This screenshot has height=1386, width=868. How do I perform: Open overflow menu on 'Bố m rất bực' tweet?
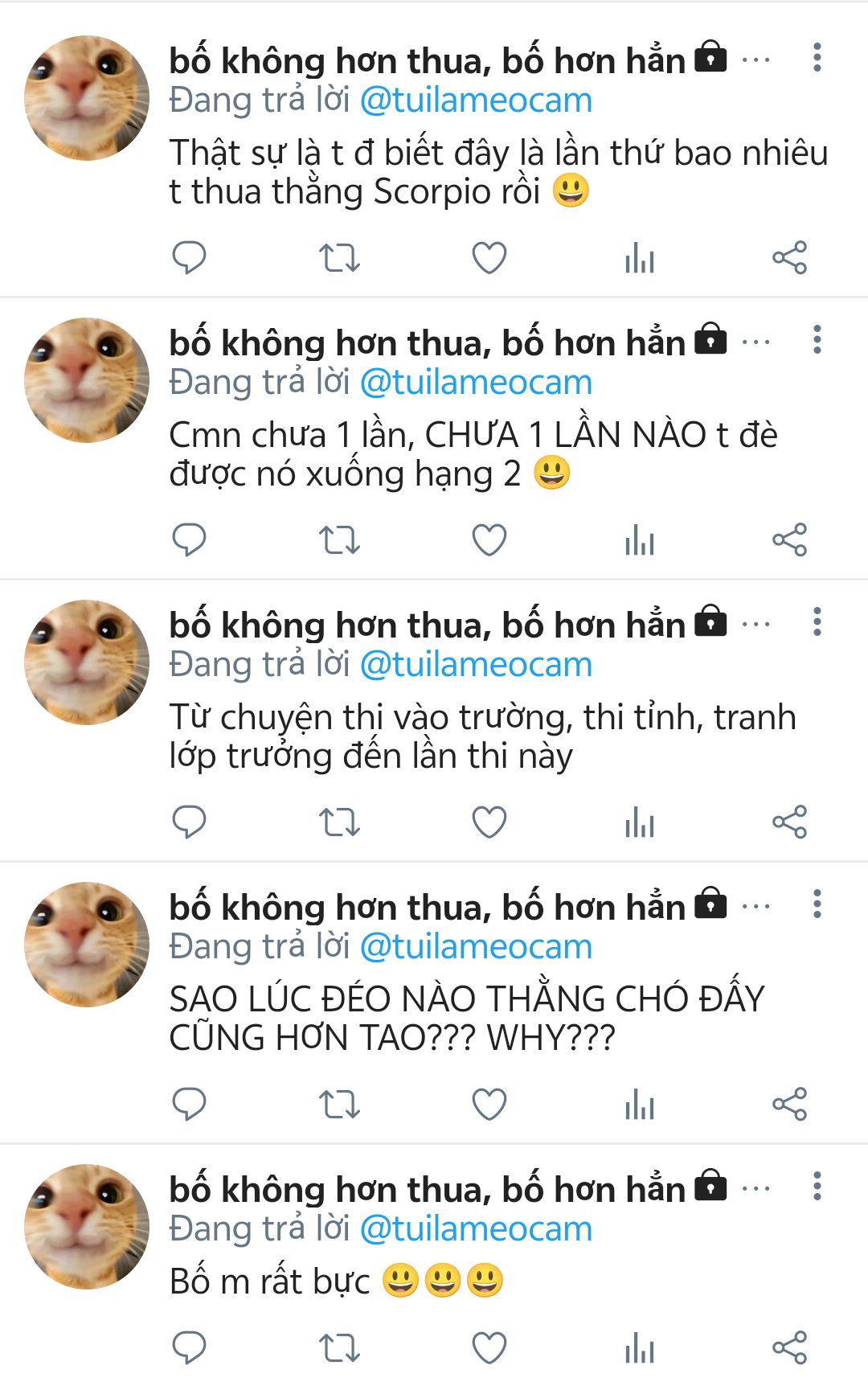click(817, 1187)
